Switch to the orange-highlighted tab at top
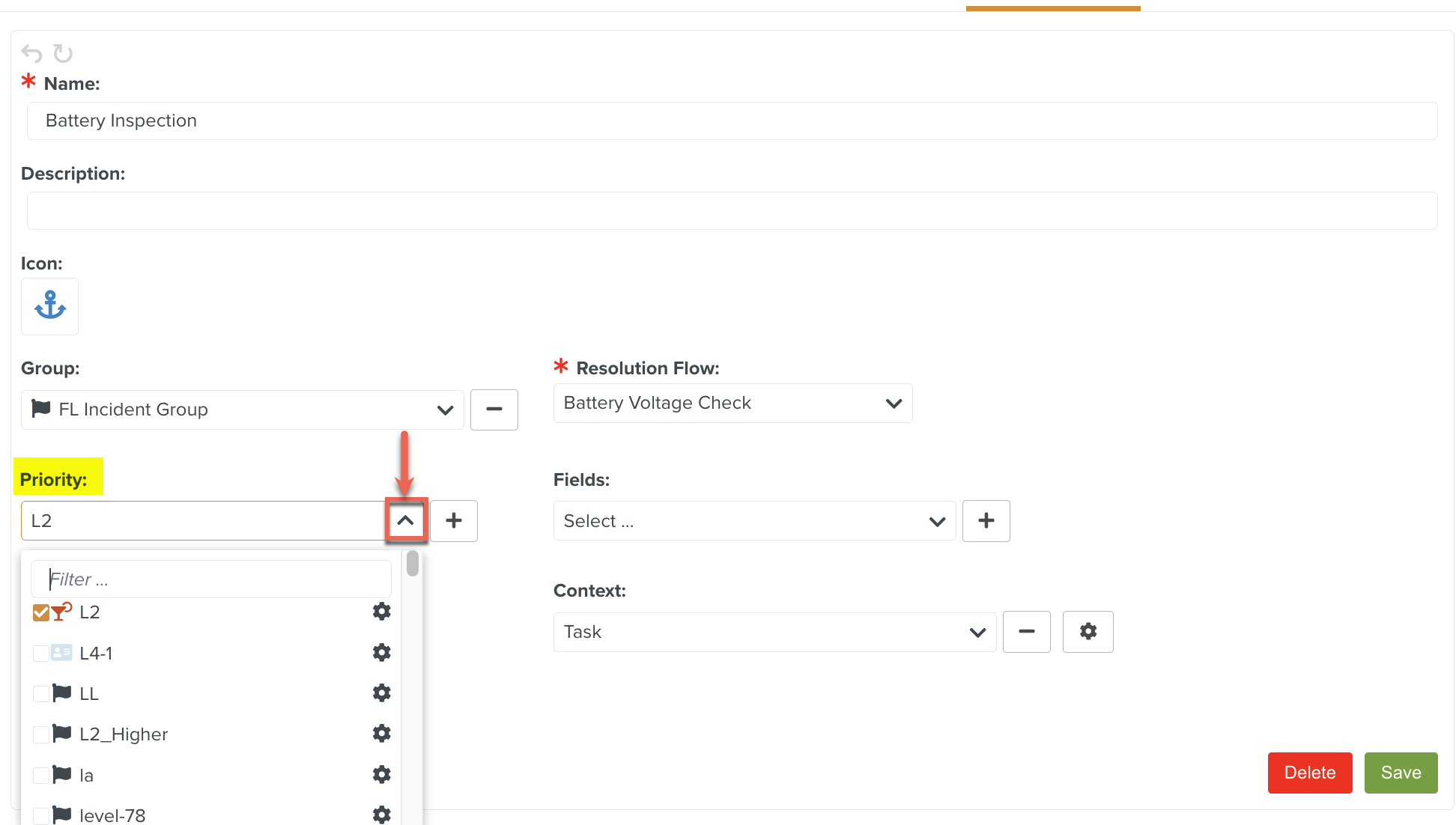 (1052, 6)
